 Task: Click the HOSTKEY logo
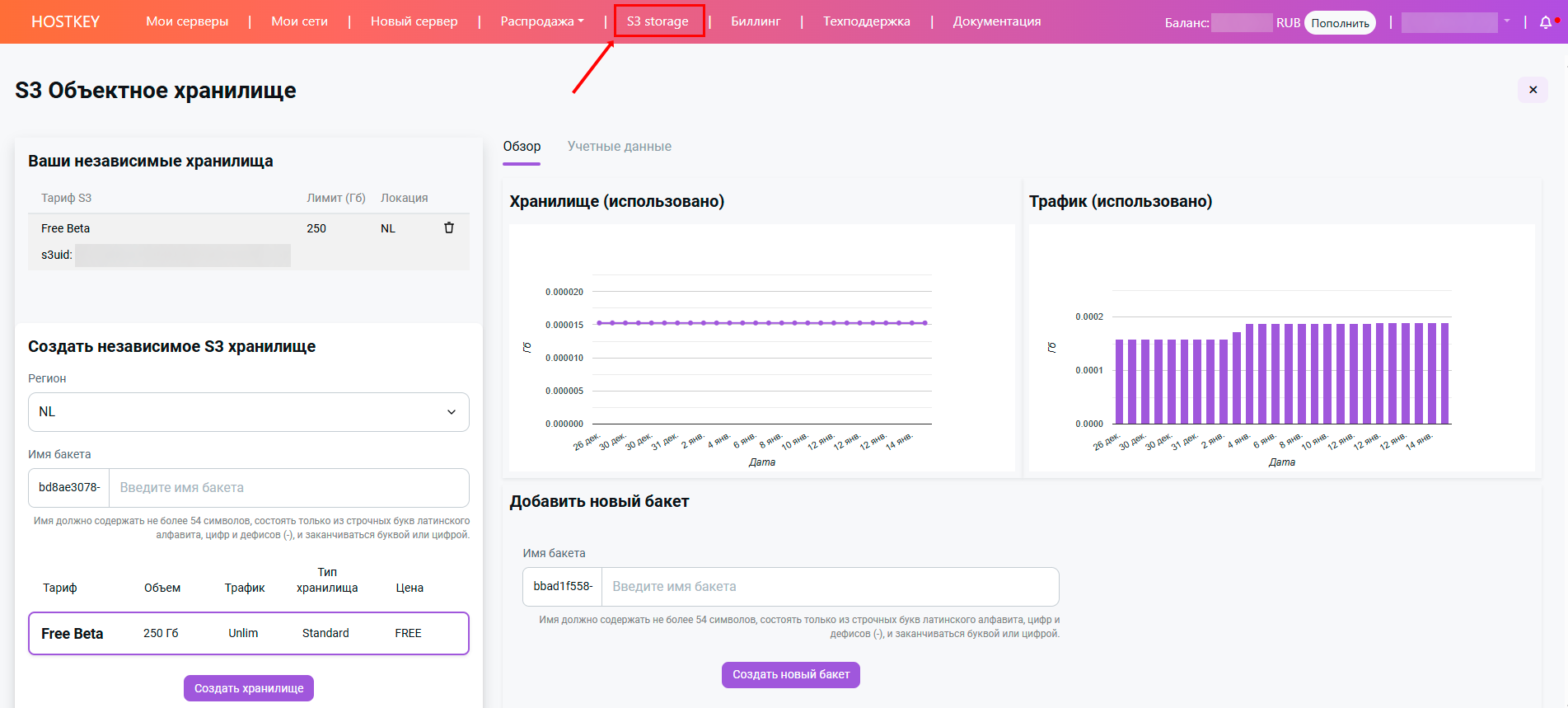point(65,21)
